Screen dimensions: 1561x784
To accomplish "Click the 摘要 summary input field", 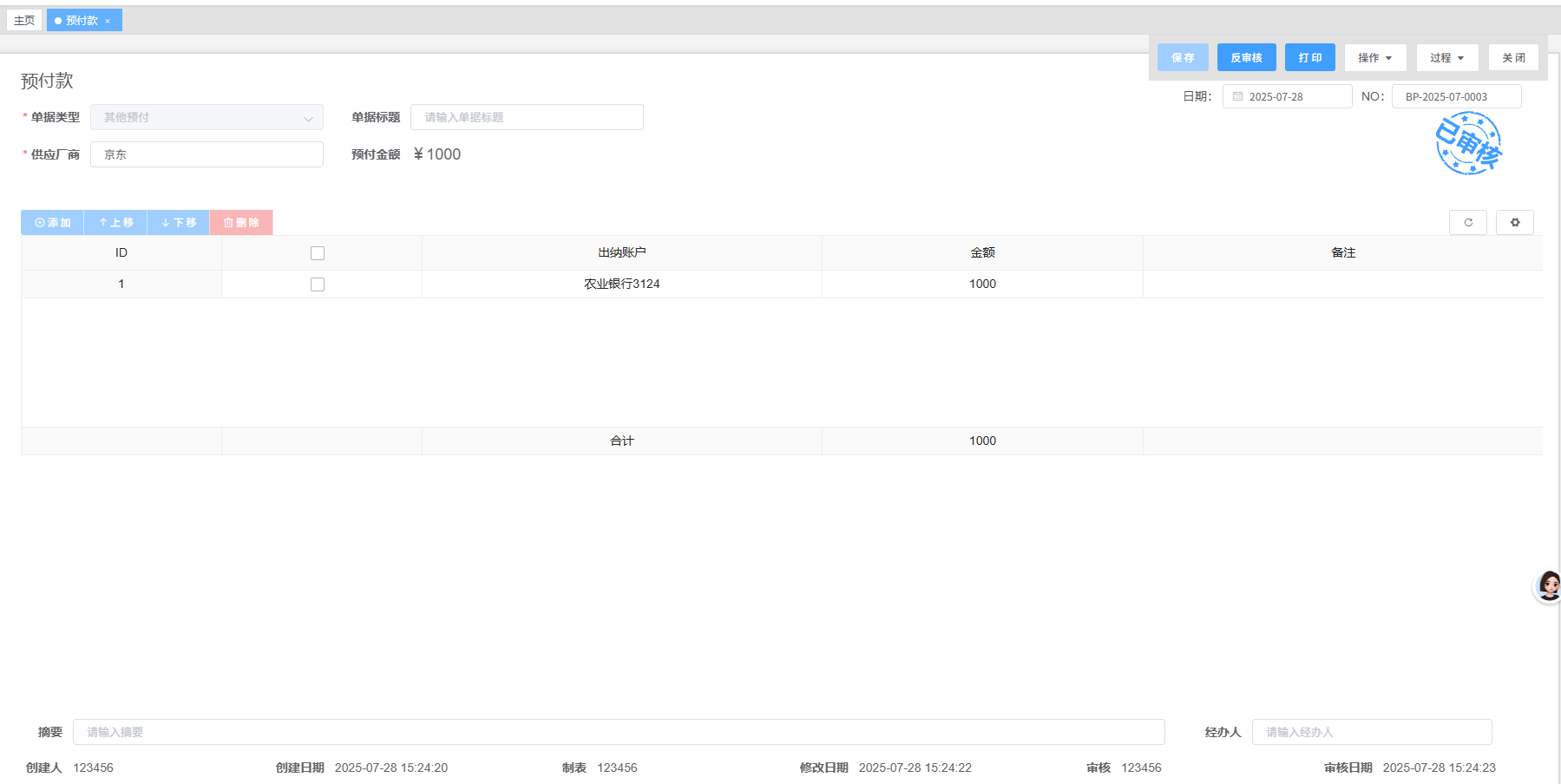I will coord(618,732).
